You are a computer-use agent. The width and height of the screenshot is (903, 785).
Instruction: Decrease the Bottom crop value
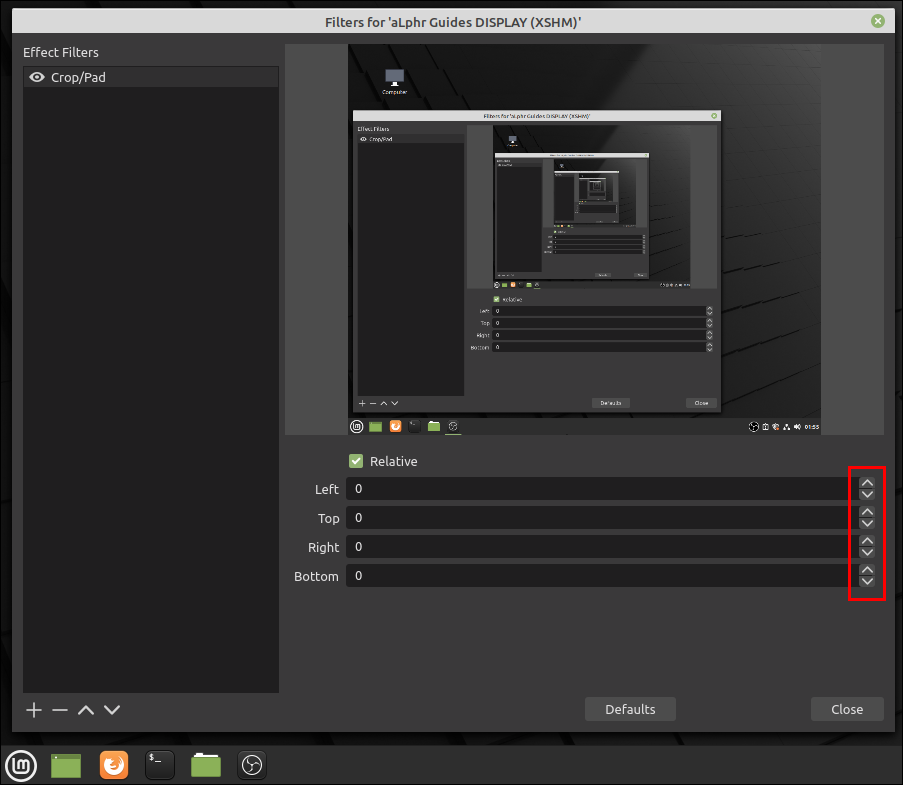867,581
